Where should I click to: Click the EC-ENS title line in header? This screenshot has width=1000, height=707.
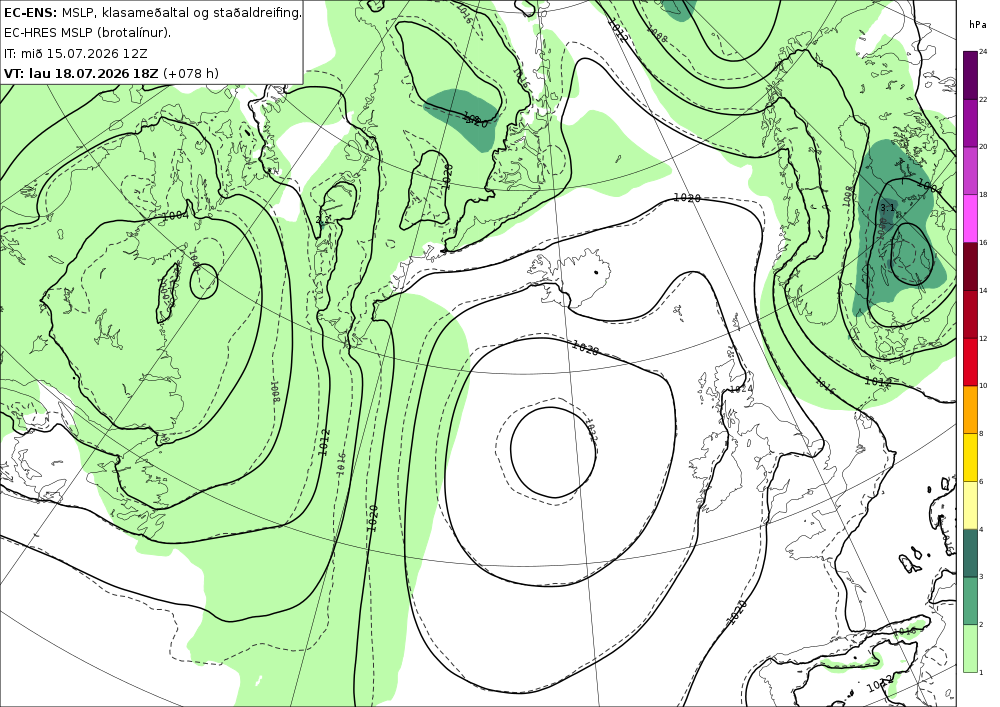(x=153, y=12)
